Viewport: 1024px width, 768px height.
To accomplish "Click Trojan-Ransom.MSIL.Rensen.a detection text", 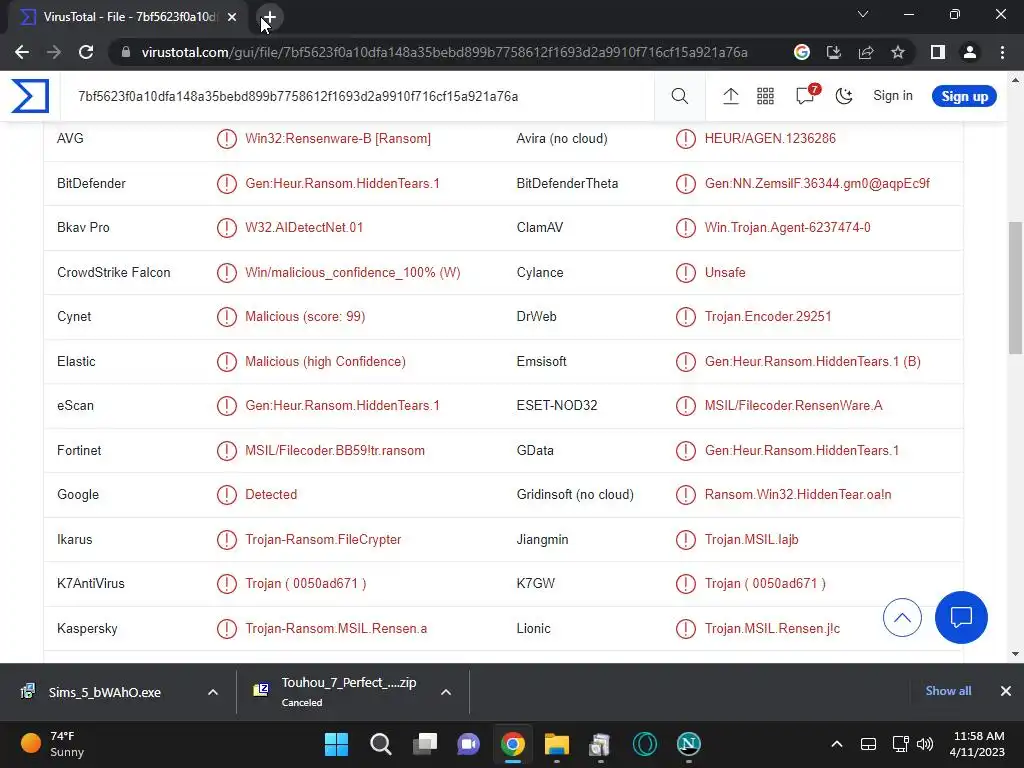I will pos(336,629).
